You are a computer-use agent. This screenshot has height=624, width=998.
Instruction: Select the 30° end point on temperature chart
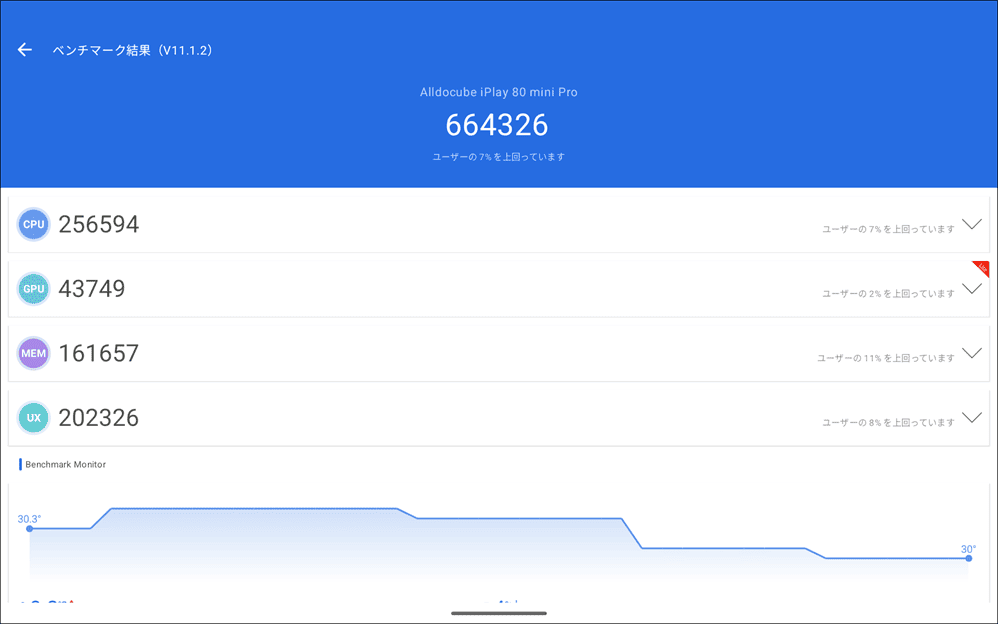click(969, 558)
